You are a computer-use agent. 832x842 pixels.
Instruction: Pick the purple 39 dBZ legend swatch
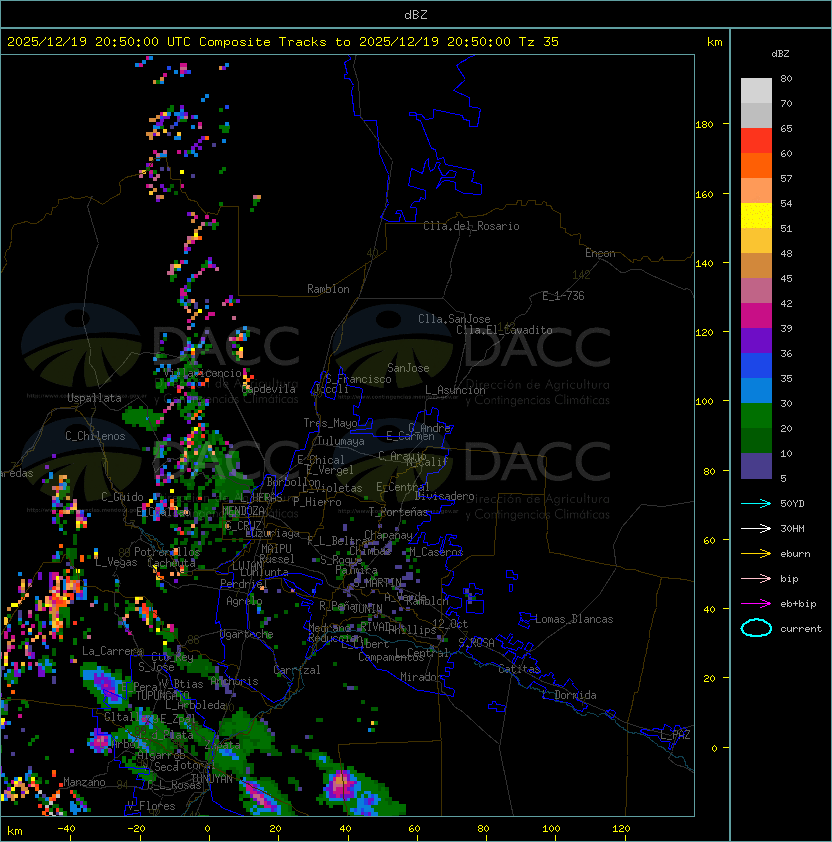coord(756,340)
